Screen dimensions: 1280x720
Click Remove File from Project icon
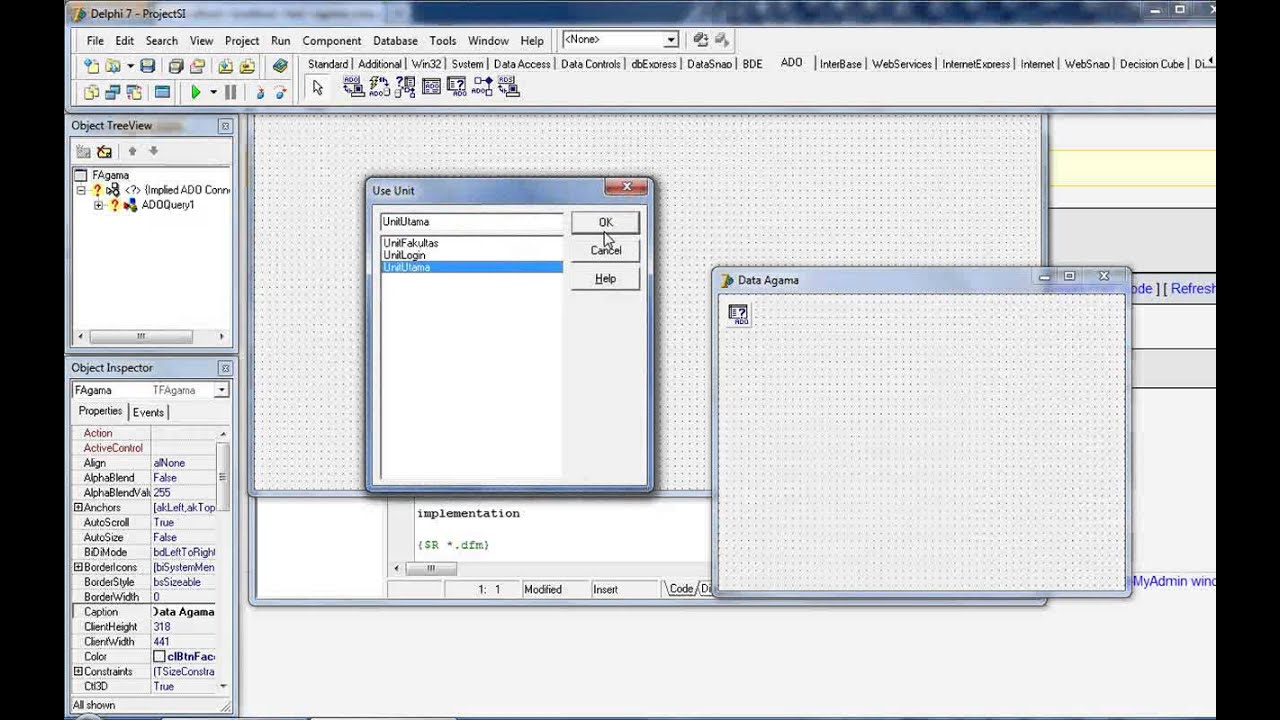[x=247, y=66]
